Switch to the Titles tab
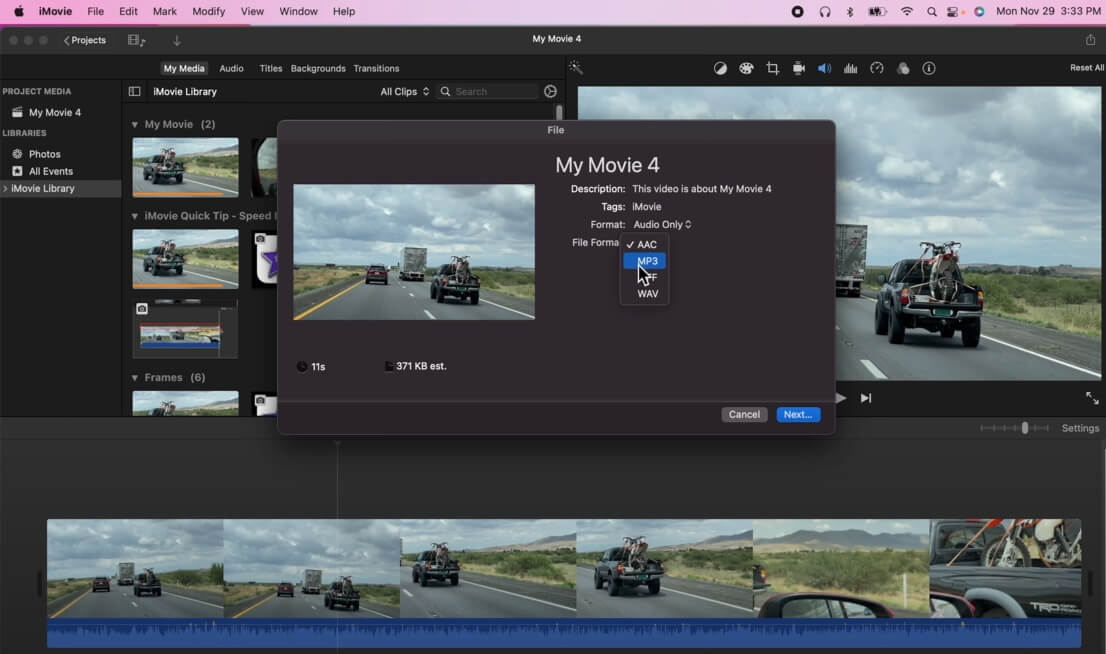Screen dimensions: 1106x654 (x=271, y=68)
